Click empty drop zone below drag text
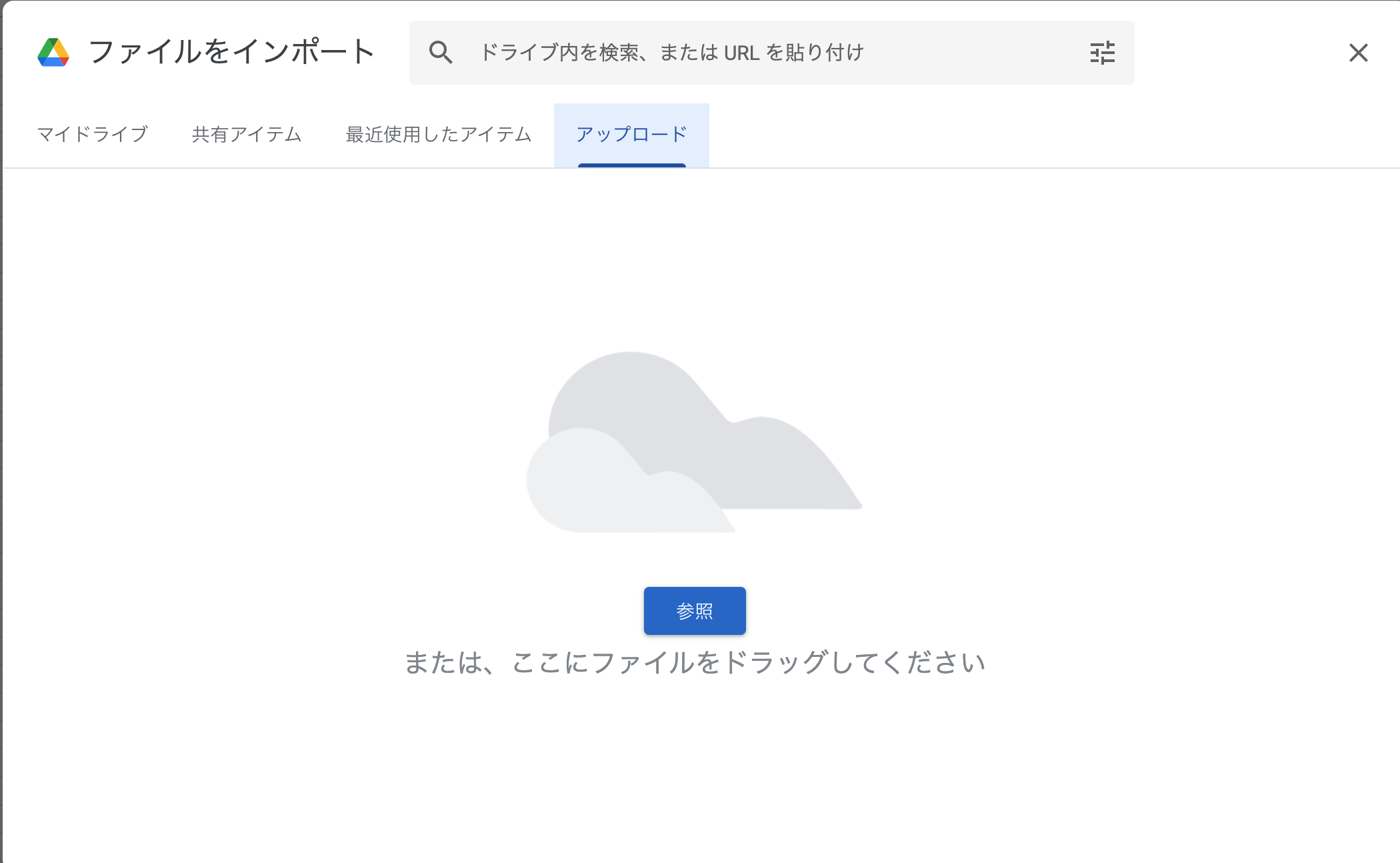The image size is (1400, 863). (695, 767)
